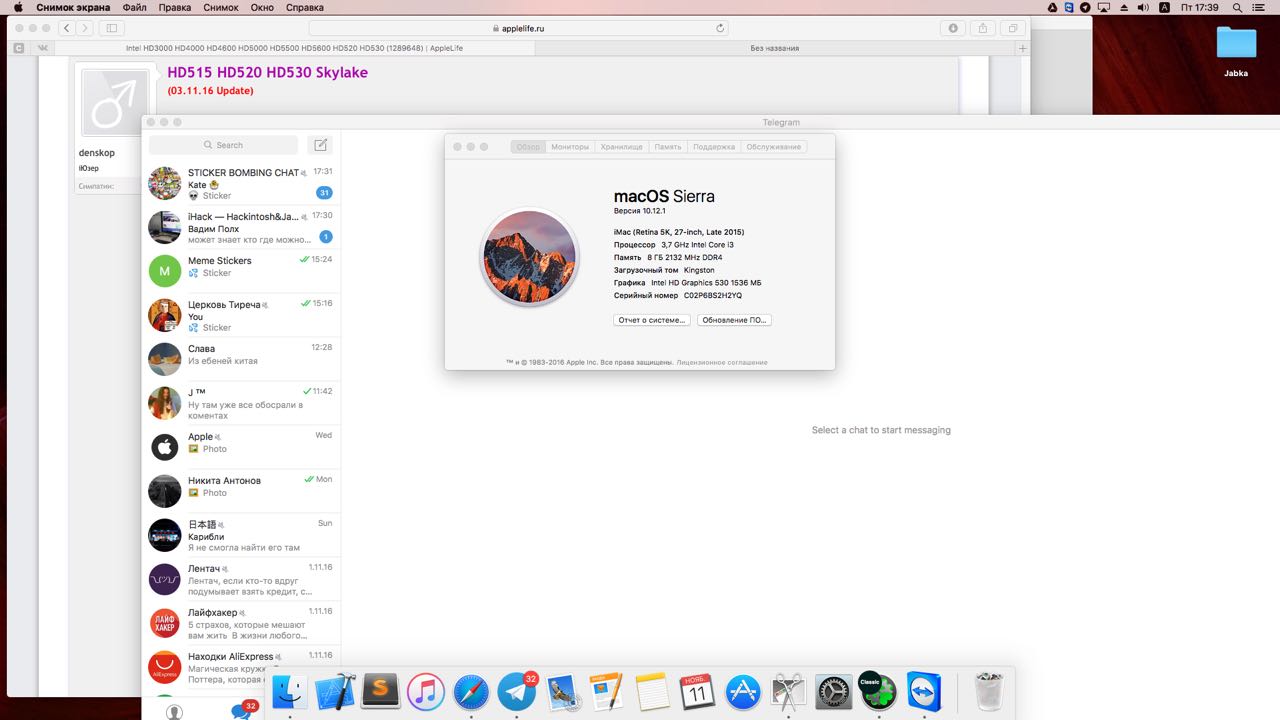Reload the applelife.ru page
Screen dimensions: 1280x720
click(x=721, y=28)
